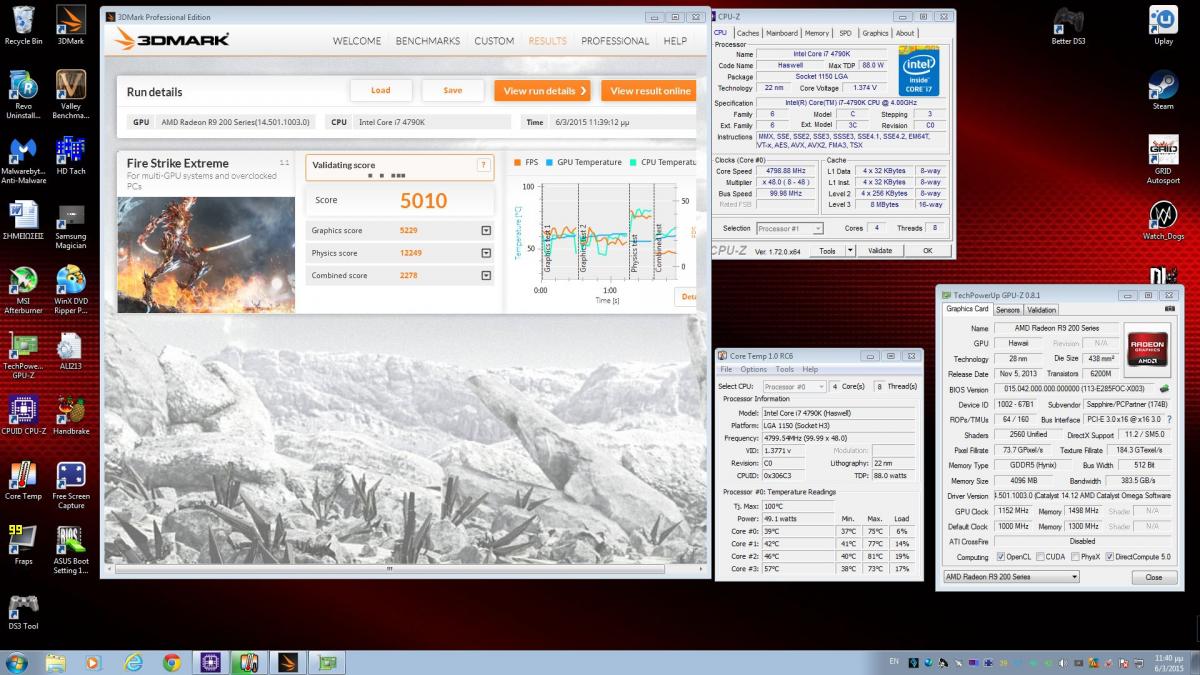This screenshot has height=675, width=1200.
Task: Click the Close button in GPU-Z
Action: pos(1154,577)
